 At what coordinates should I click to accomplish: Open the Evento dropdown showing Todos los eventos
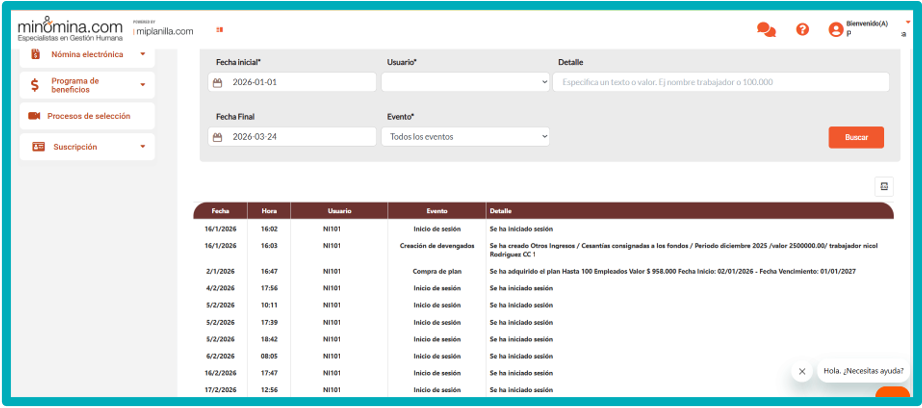[x=465, y=136]
